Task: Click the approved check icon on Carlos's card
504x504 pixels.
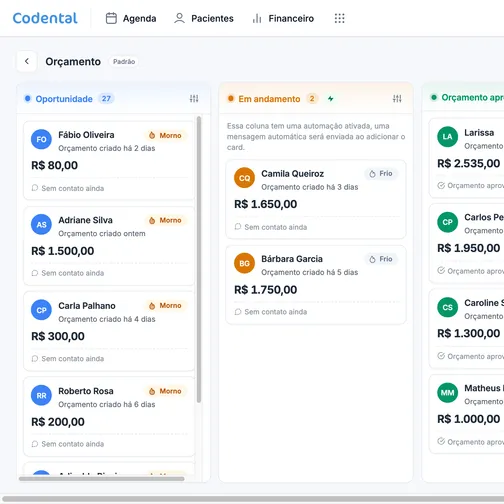Action: click(441, 270)
